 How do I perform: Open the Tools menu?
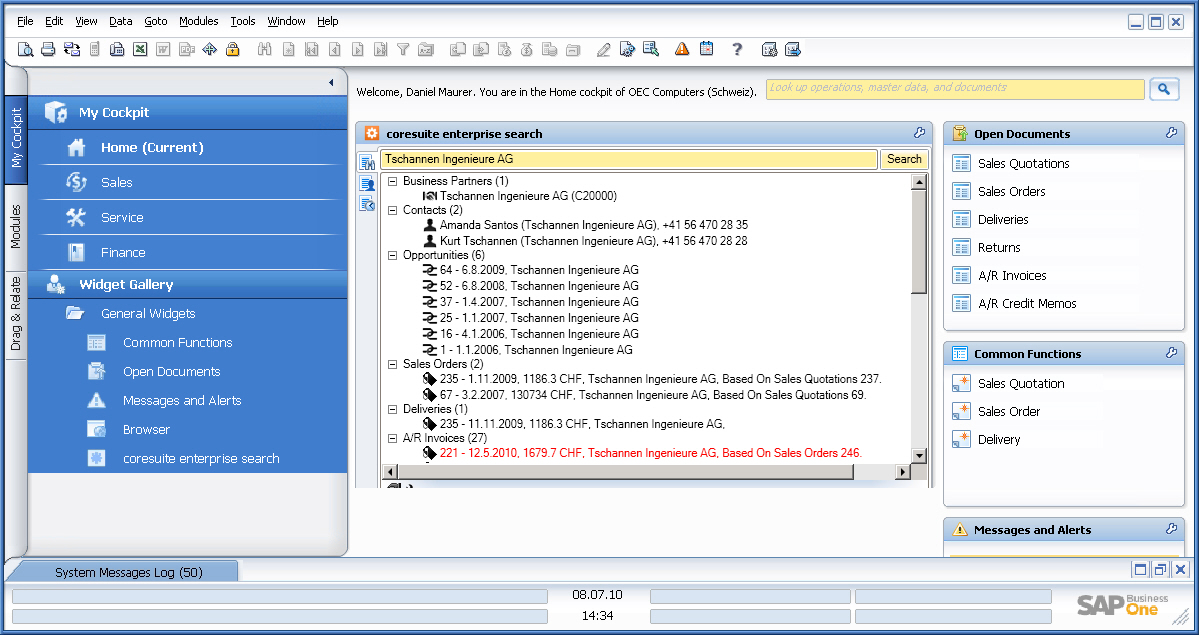[x=242, y=21]
